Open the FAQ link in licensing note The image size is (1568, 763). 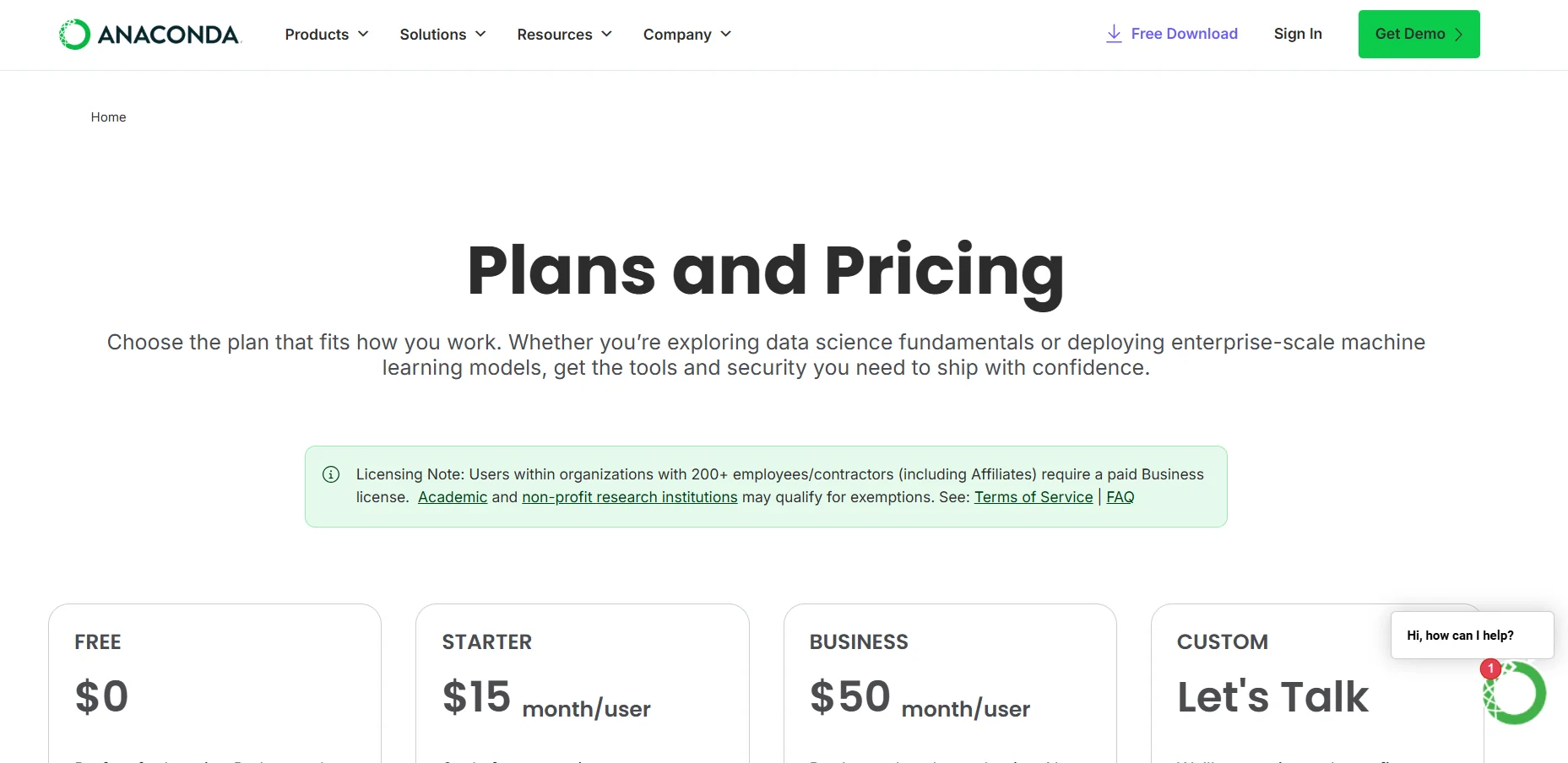[1120, 497]
